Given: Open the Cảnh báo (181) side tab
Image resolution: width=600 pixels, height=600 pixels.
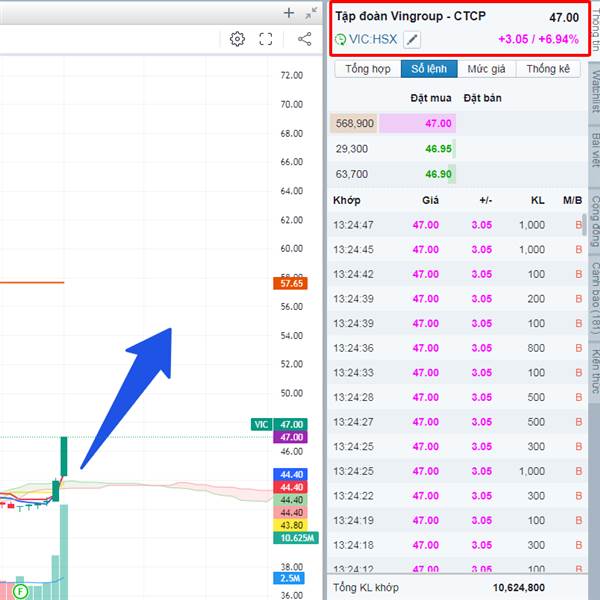Looking at the screenshot, I should click(594, 297).
